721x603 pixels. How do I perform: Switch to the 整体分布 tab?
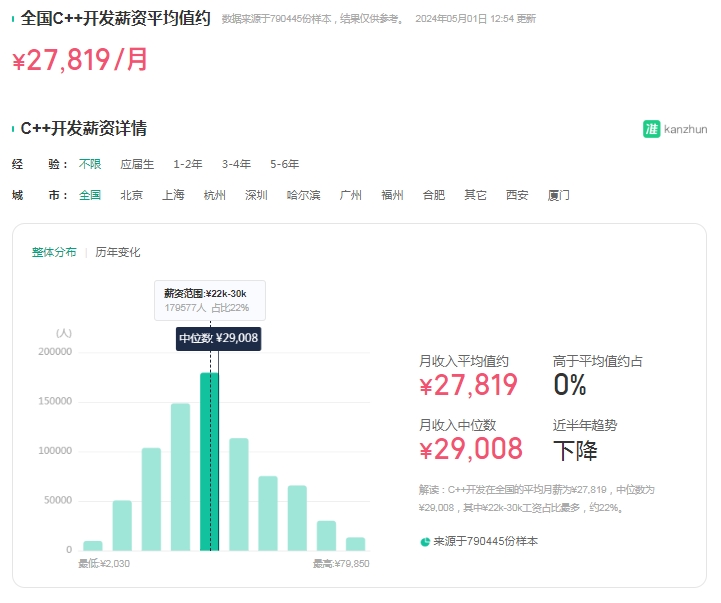coord(54,252)
